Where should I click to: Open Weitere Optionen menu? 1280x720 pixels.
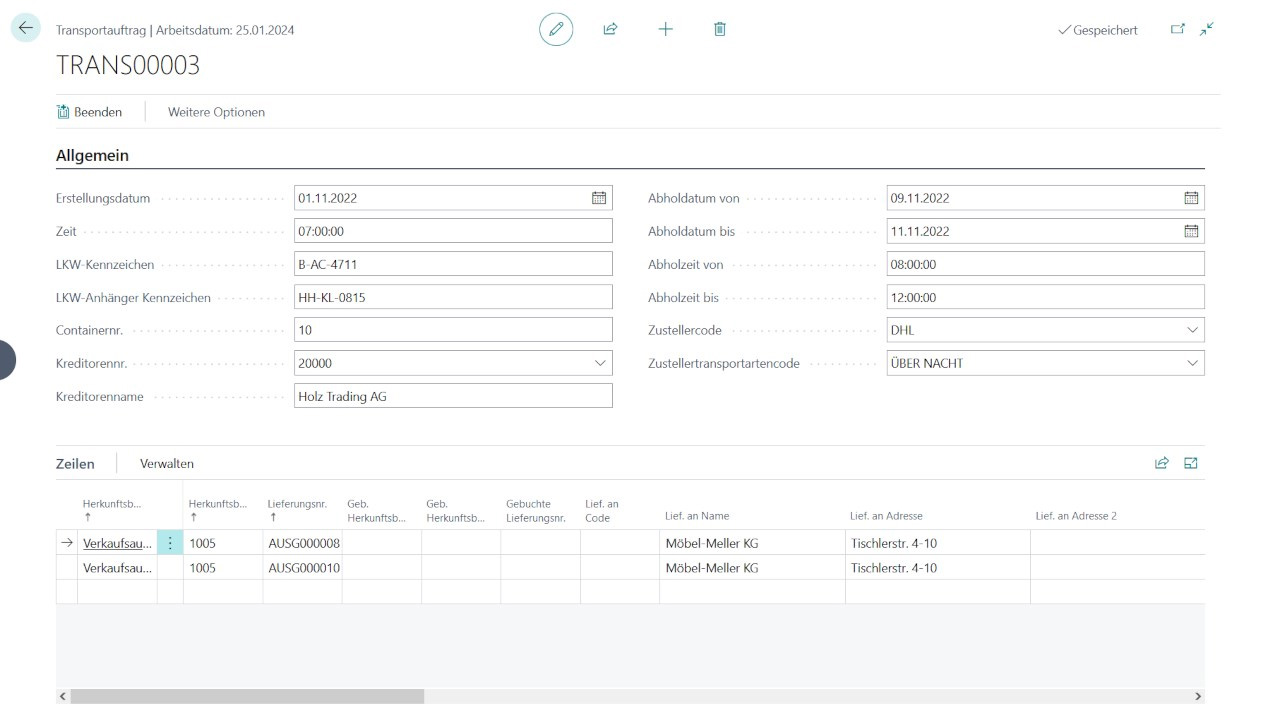tap(216, 112)
